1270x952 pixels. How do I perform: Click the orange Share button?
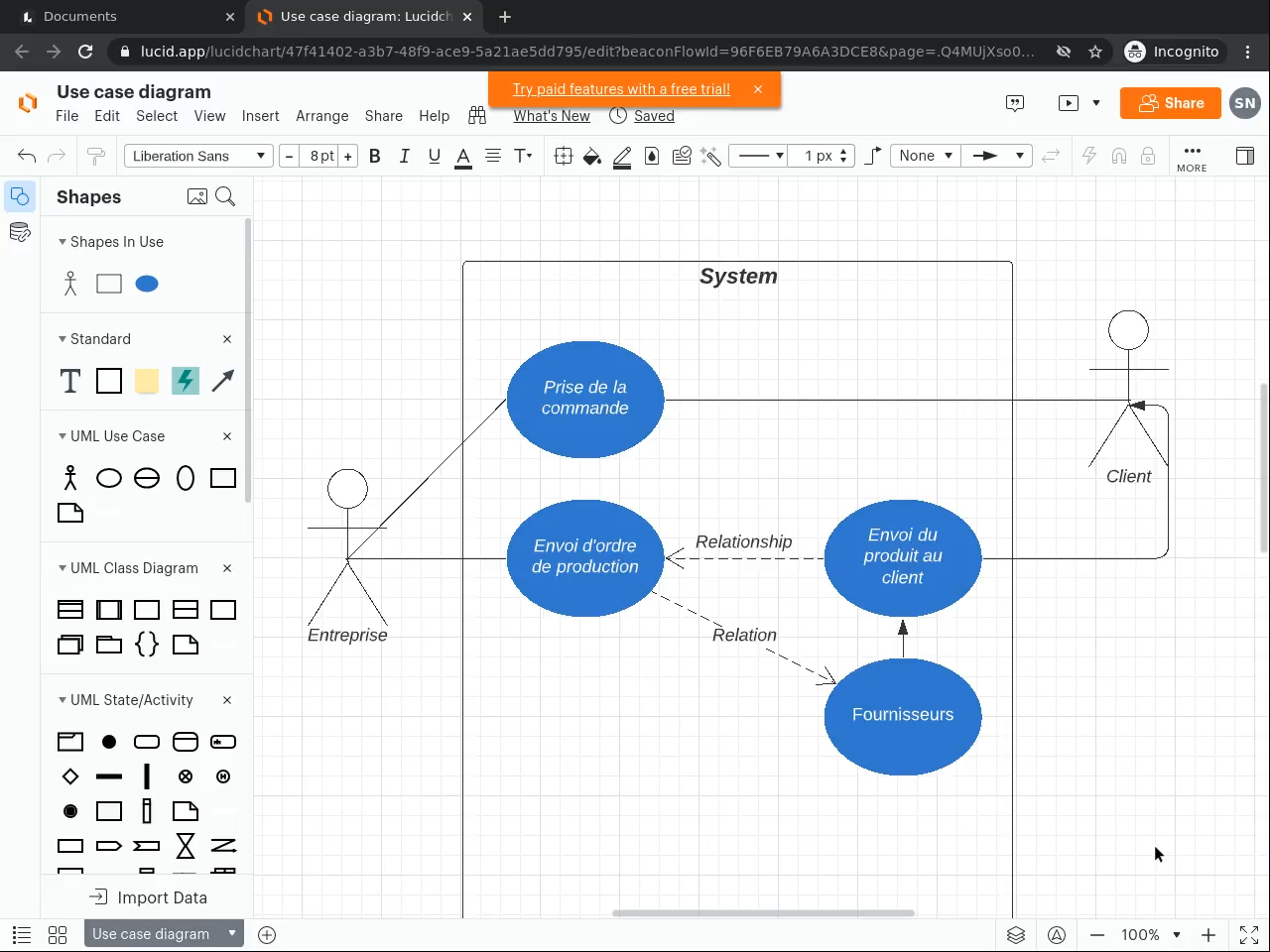(1171, 103)
